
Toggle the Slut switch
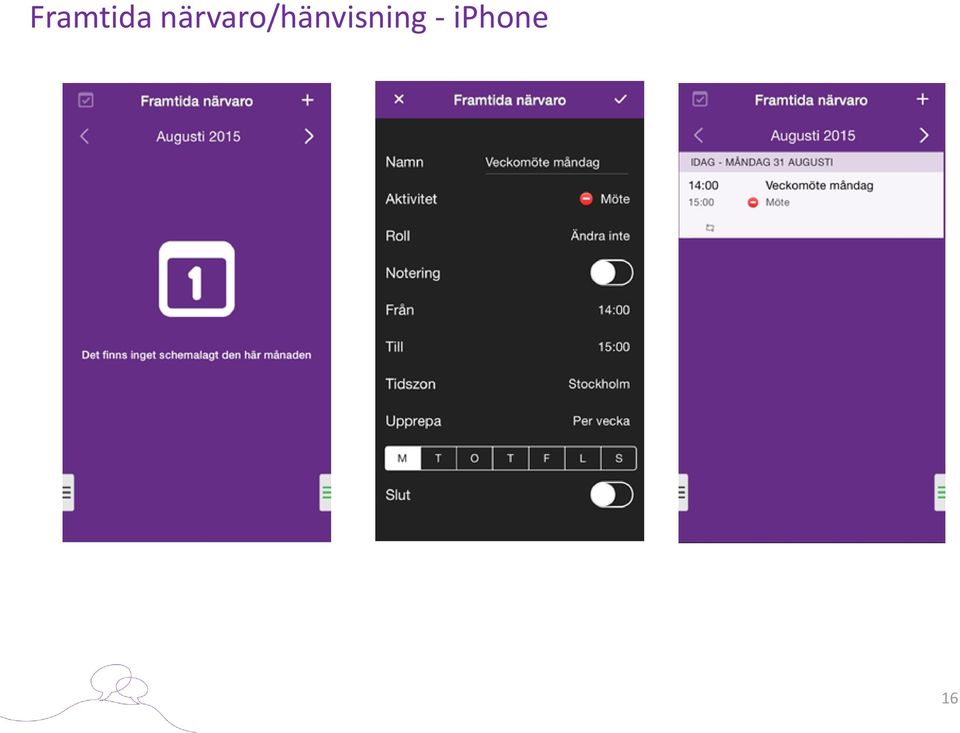tap(612, 495)
